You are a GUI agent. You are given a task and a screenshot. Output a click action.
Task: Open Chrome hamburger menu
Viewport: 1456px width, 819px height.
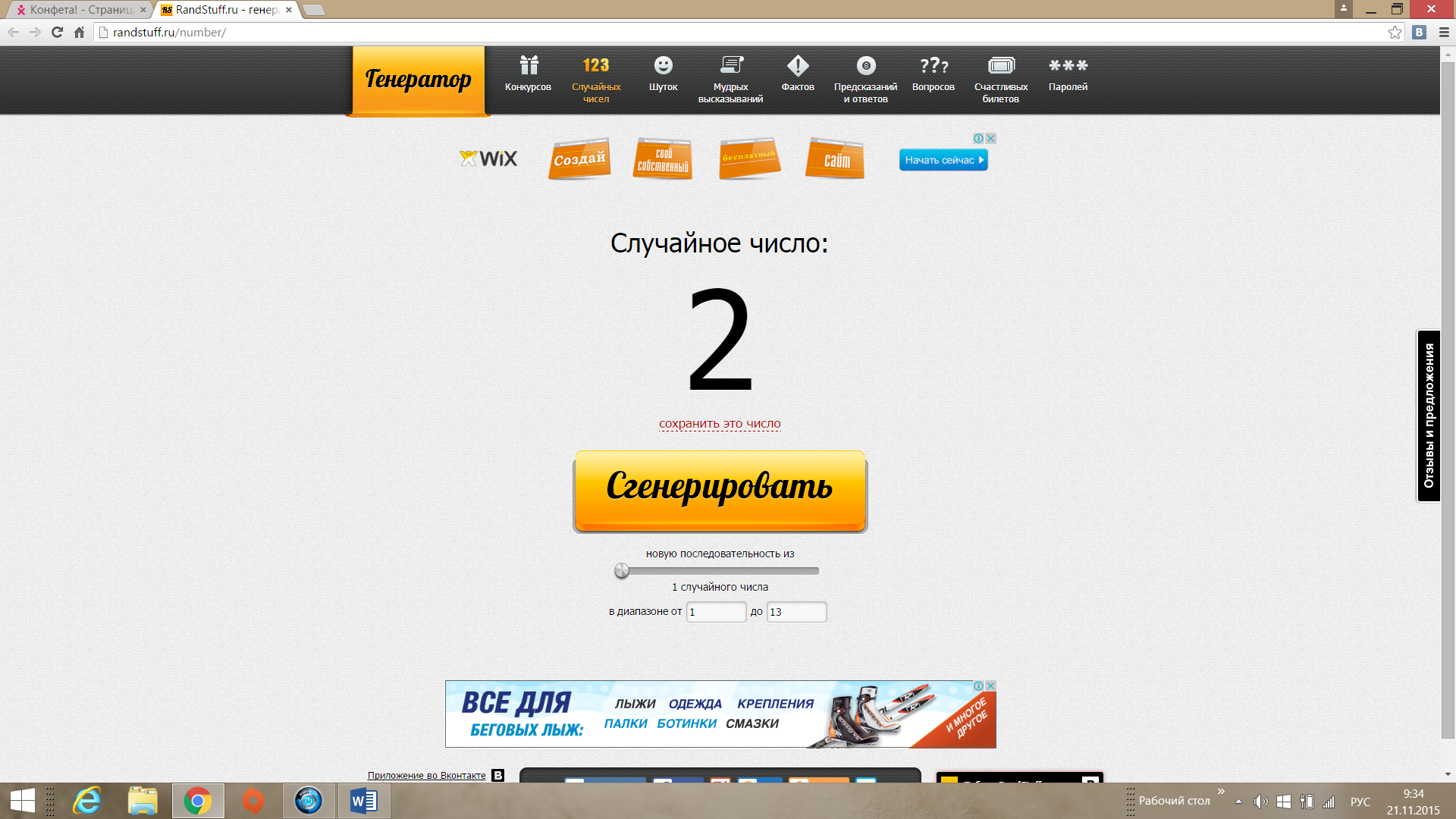click(x=1444, y=32)
